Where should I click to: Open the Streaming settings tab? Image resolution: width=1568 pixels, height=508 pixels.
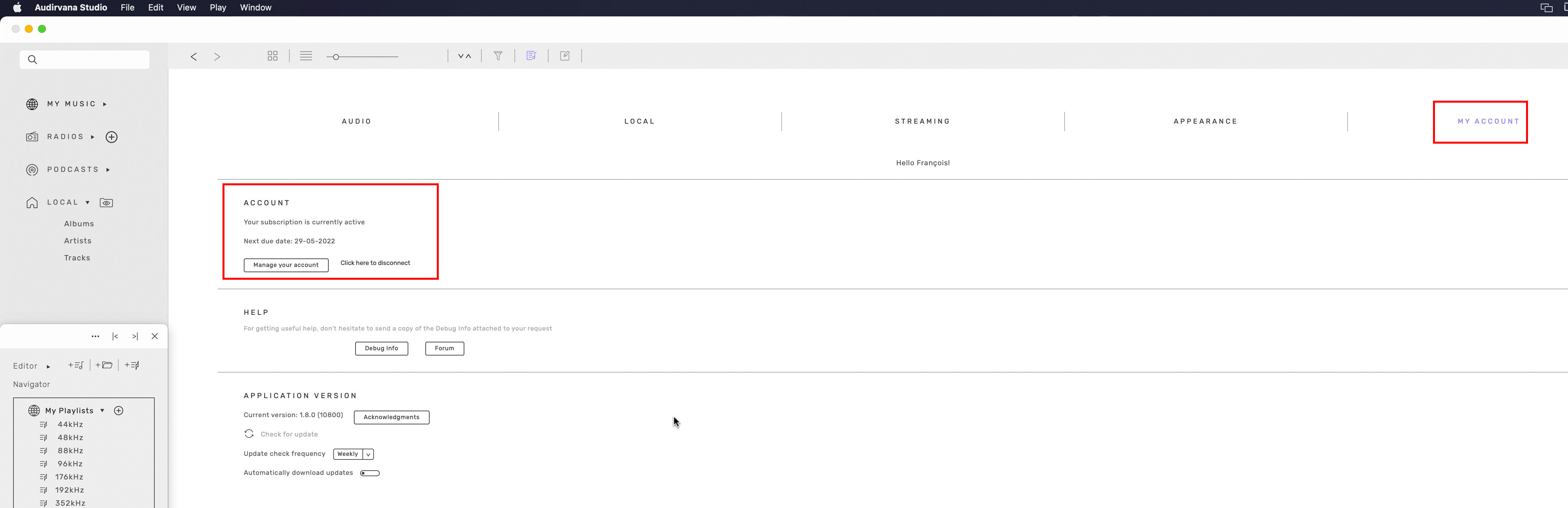click(x=923, y=121)
